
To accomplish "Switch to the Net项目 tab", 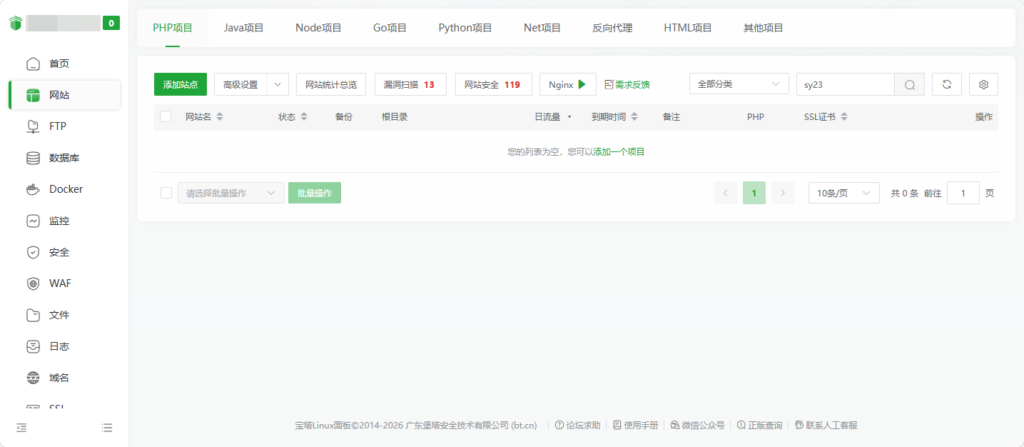I will pos(542,27).
